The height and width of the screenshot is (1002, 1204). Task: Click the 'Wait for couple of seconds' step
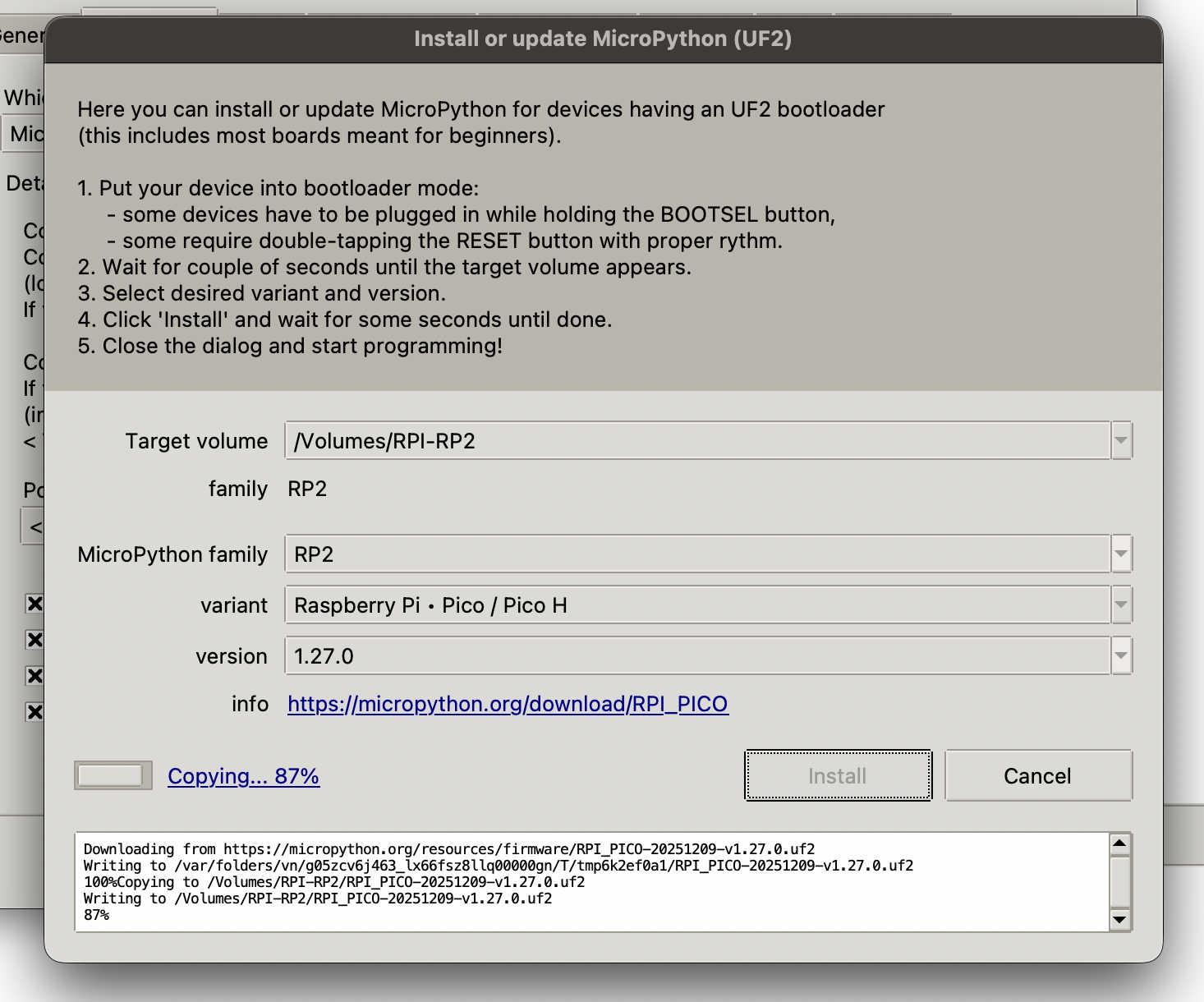(x=385, y=267)
